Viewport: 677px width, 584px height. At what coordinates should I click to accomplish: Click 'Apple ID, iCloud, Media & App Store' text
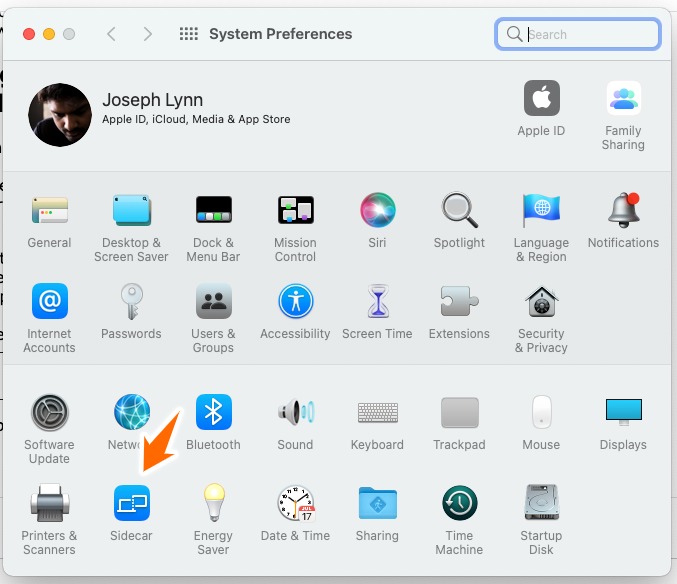coord(196,119)
